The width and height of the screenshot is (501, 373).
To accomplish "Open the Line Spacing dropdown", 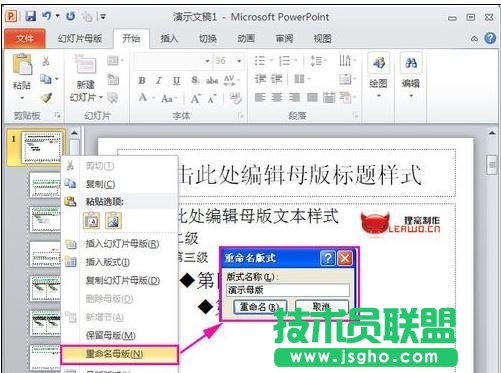I will tap(318, 61).
